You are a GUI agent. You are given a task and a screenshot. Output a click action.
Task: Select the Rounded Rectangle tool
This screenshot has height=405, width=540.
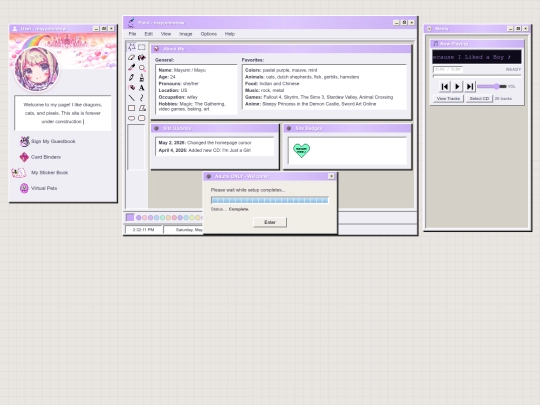coord(142,118)
